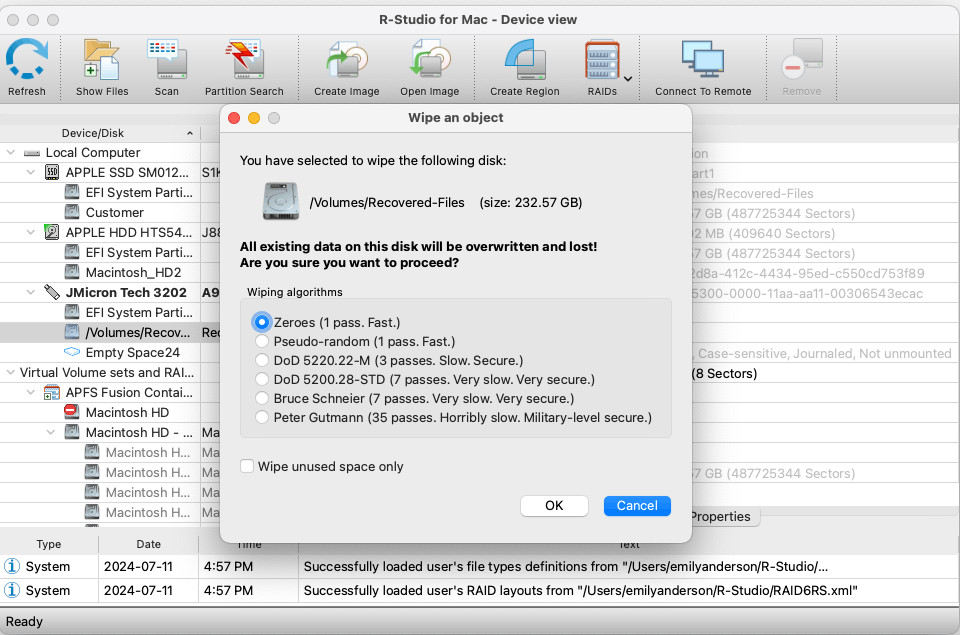Click the Customer partition icon
Image resolution: width=960 pixels, height=635 pixels.
tap(72, 212)
